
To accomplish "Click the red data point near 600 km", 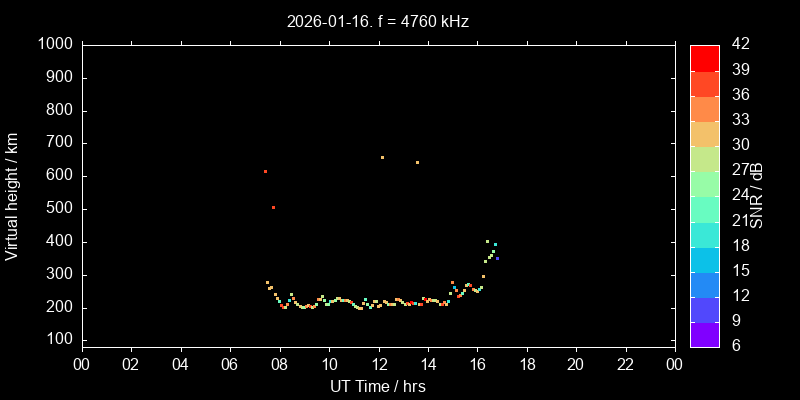I will click(x=265, y=171).
